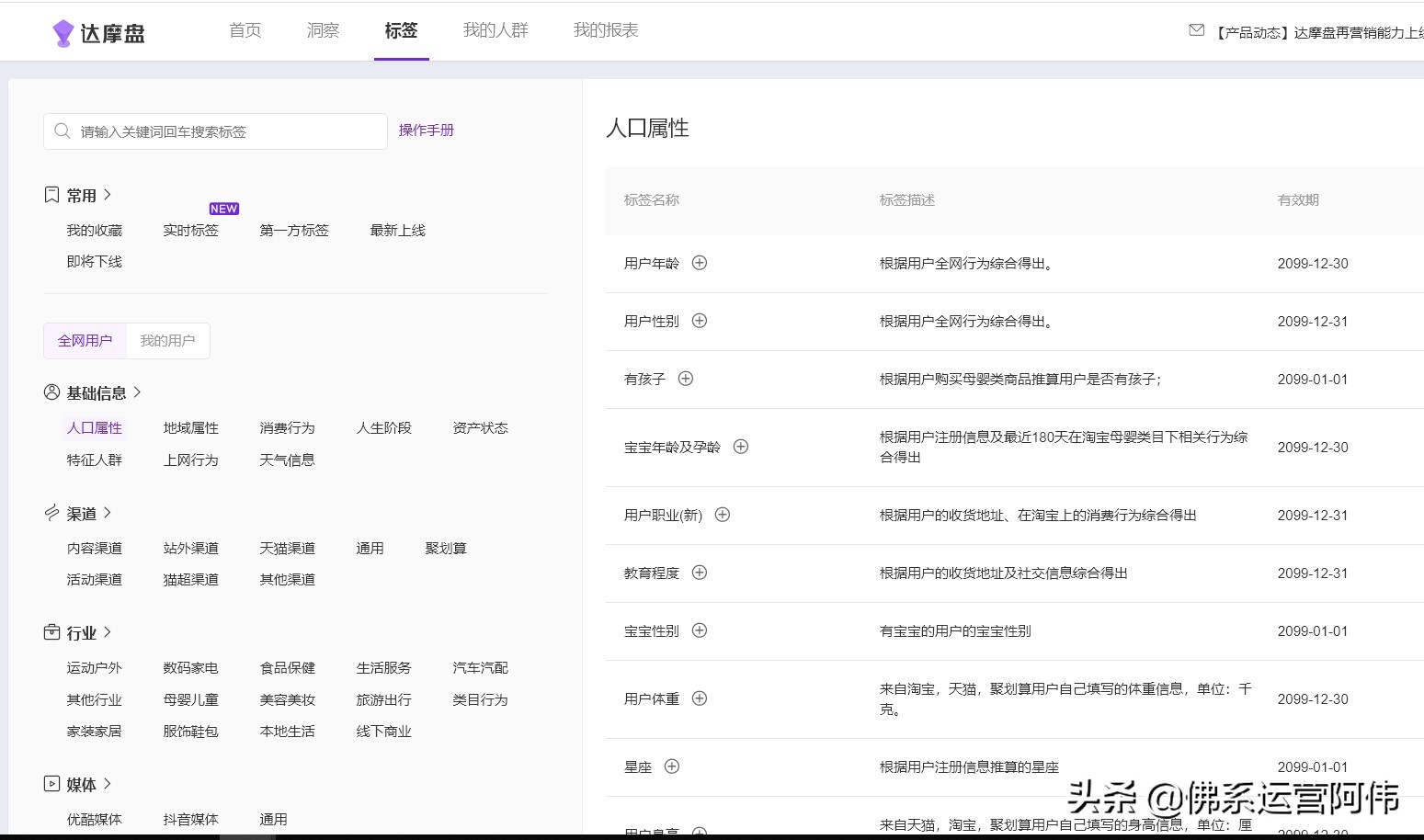
Task: 点击基础信息前的人像图标
Action: [51, 392]
